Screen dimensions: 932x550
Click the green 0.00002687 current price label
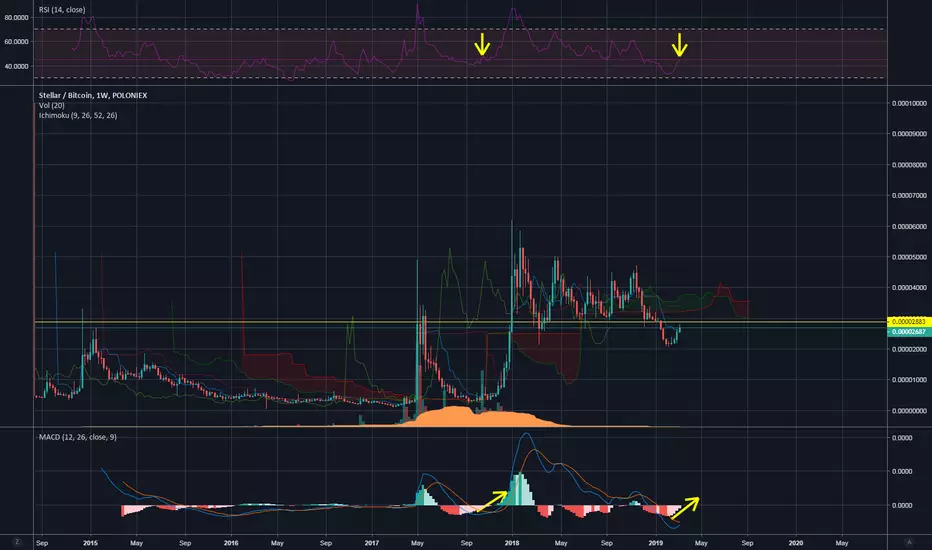[x=907, y=332]
